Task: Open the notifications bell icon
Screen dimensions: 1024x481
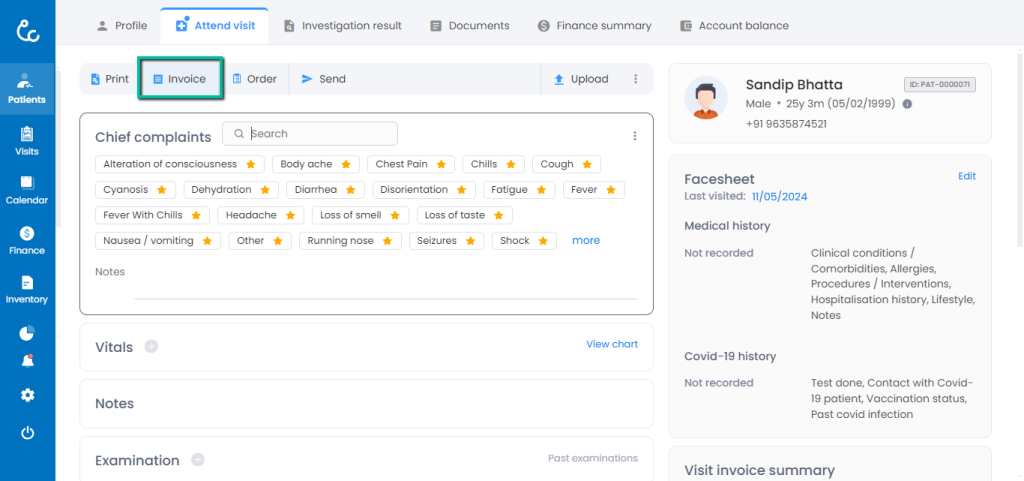Action: 27,361
